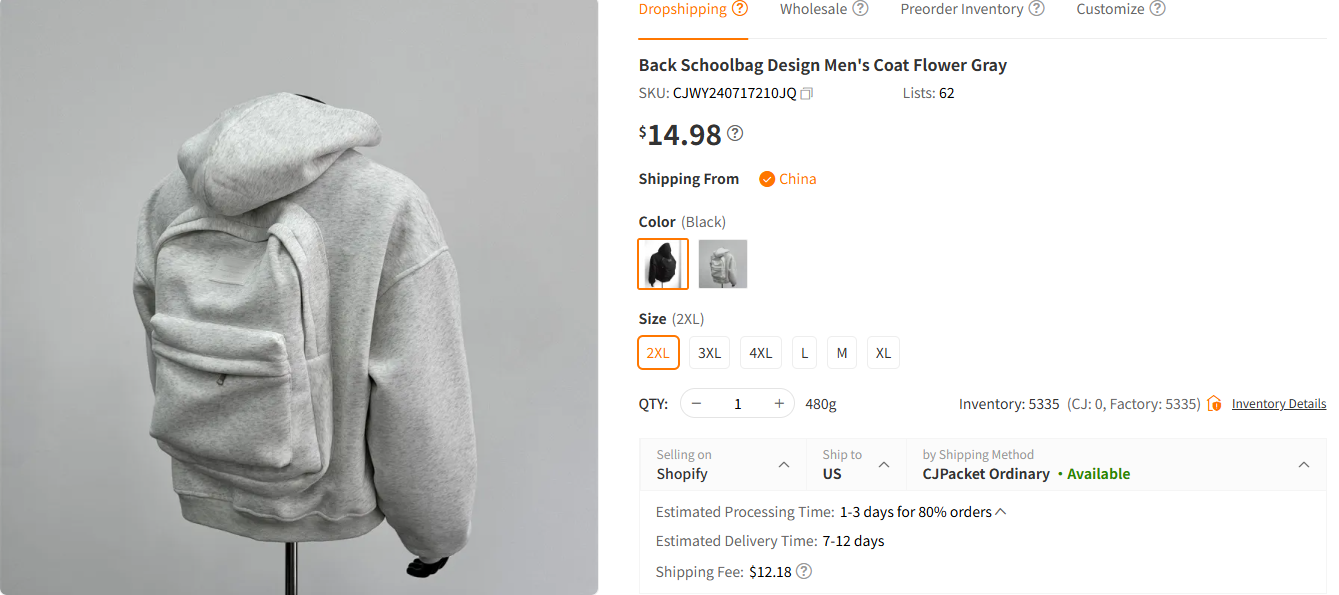This screenshot has height=595, width=1339.
Task: Open the Shipping Fee question mark tooltip
Action: coord(803,571)
